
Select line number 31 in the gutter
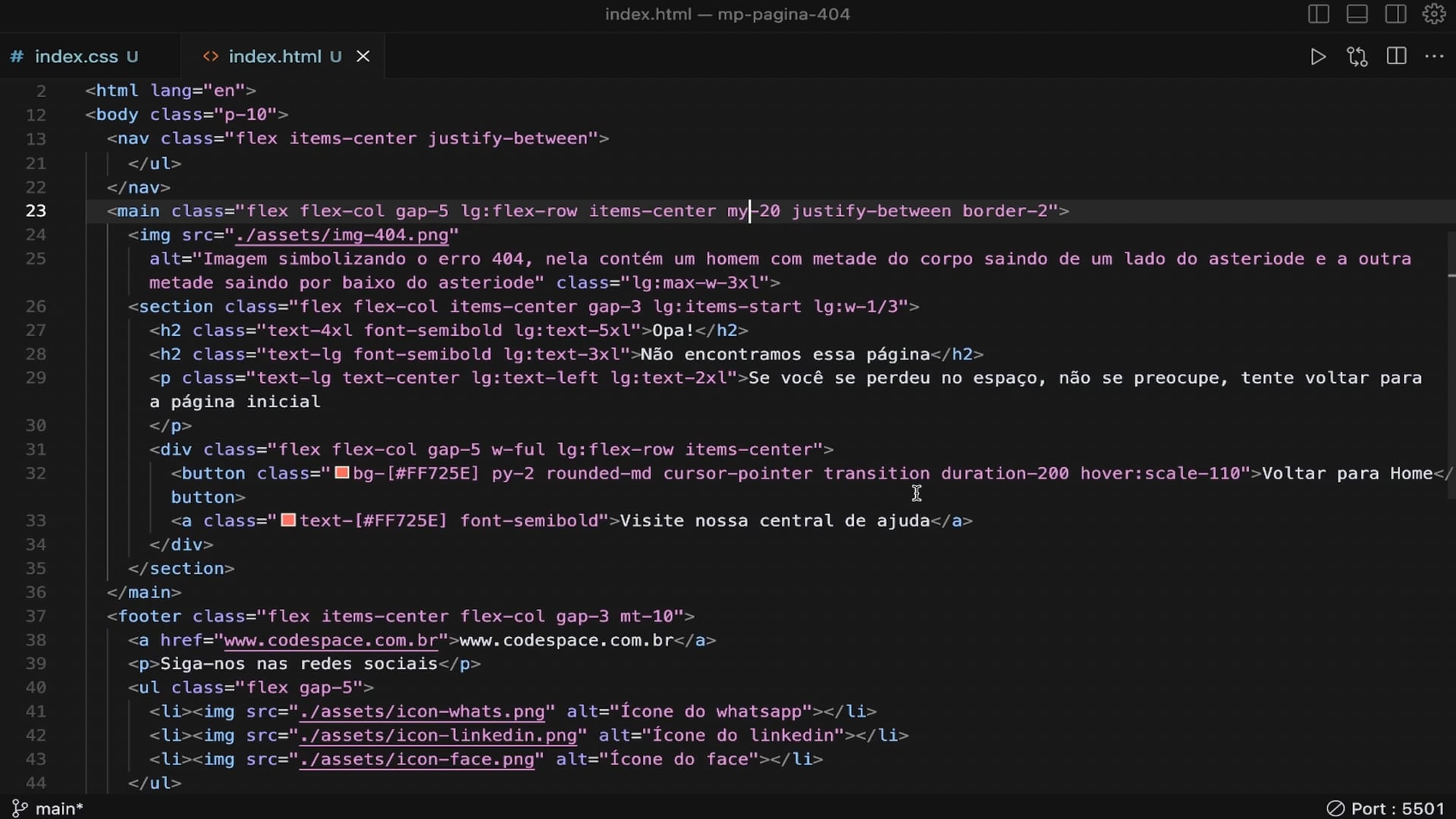pyautogui.click(x=36, y=449)
